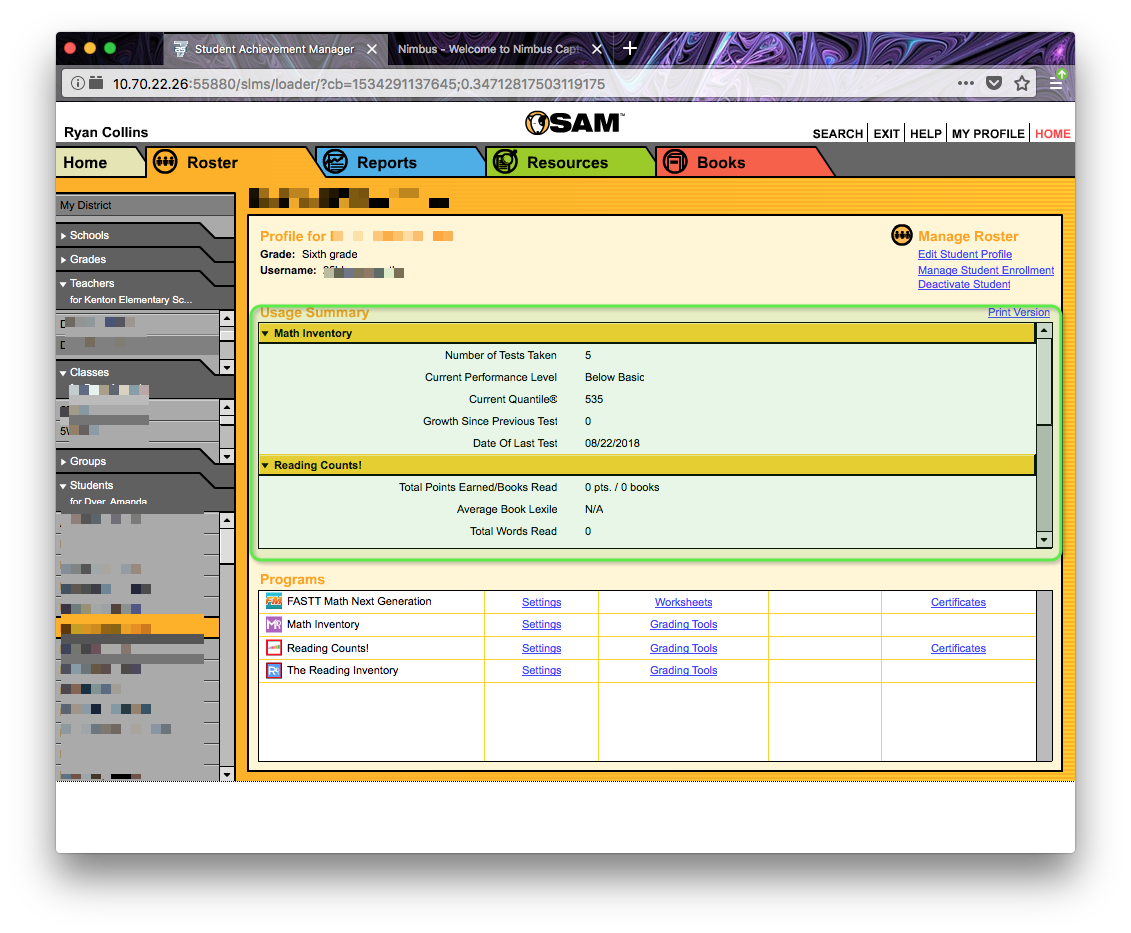This screenshot has width=1131, height=933.
Task: Open the Print Version link
Action: [x=1018, y=312]
